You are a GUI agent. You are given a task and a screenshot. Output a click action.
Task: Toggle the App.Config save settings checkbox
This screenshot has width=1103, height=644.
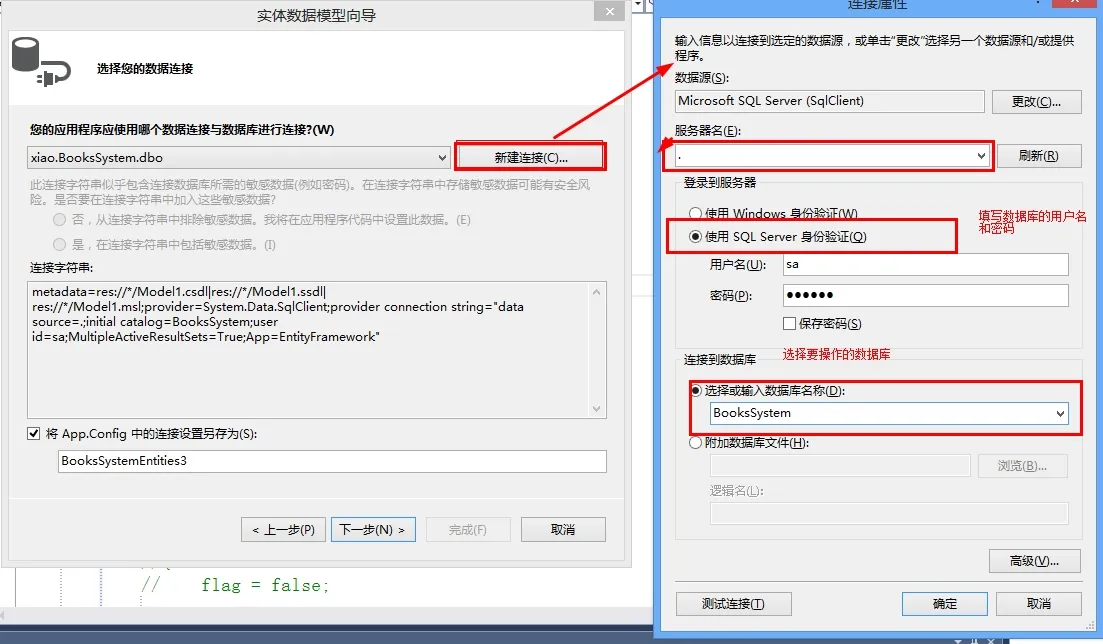pyautogui.click(x=33, y=434)
